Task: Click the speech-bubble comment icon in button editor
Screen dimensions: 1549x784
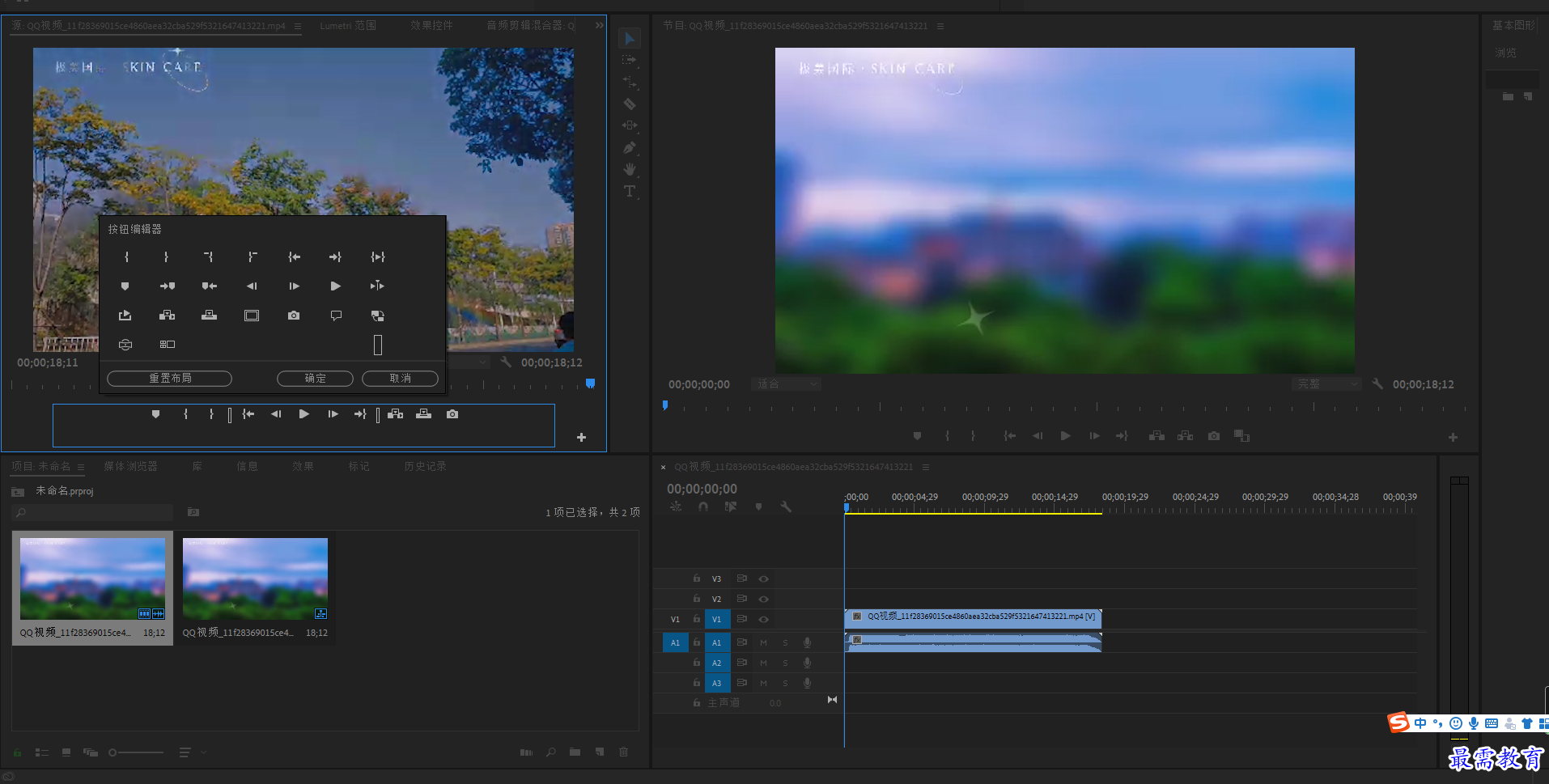Action: 336,316
